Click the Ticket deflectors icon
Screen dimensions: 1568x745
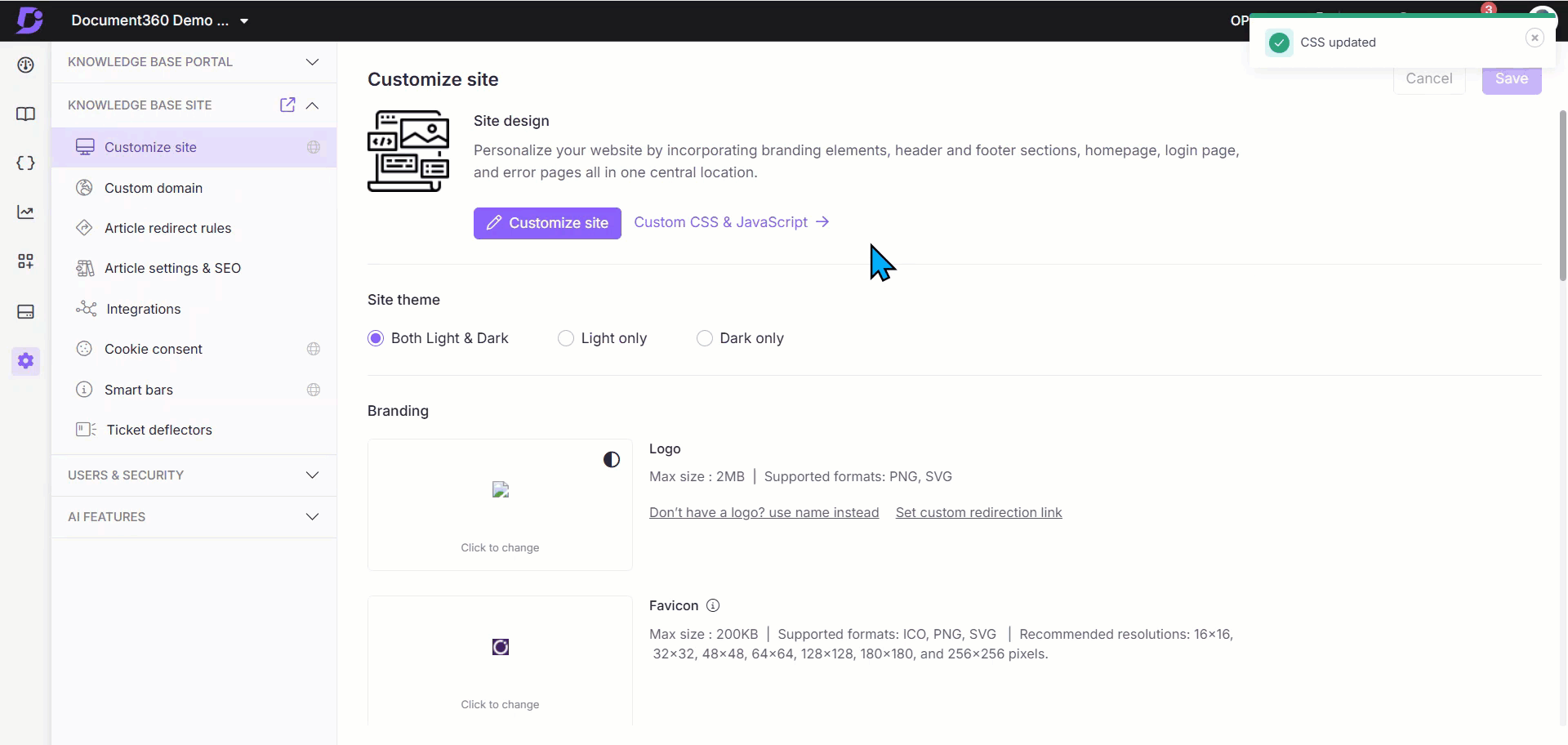[86, 430]
